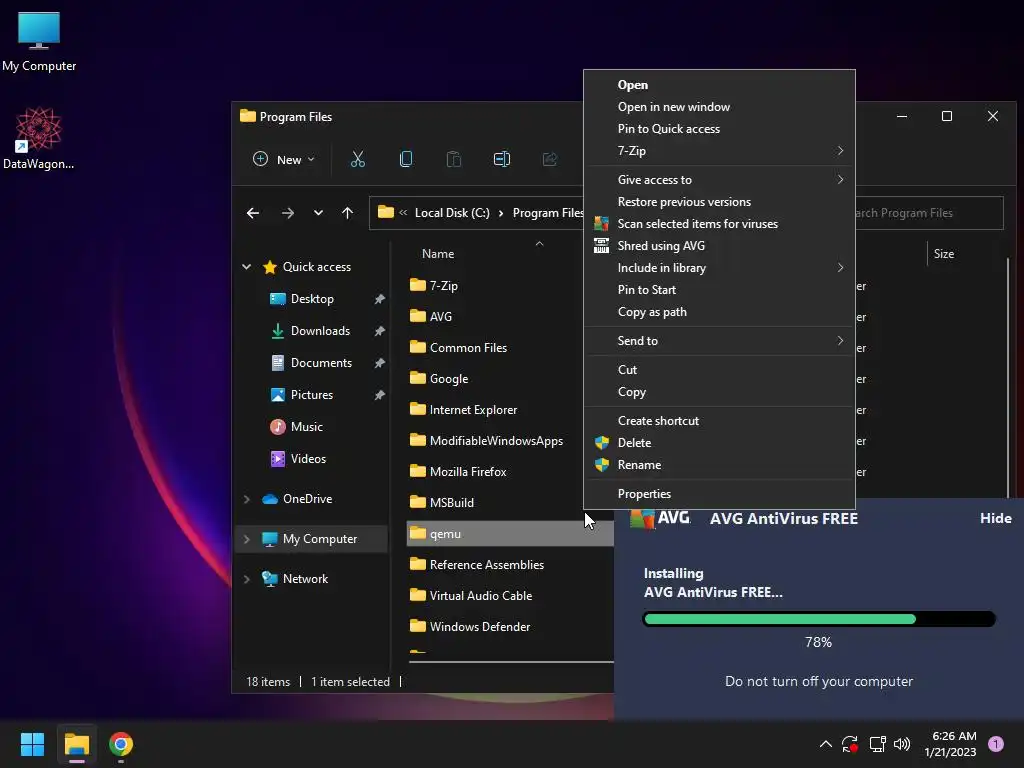Image resolution: width=1024 pixels, height=768 pixels.
Task: Open the notification badge
Action: (996, 743)
